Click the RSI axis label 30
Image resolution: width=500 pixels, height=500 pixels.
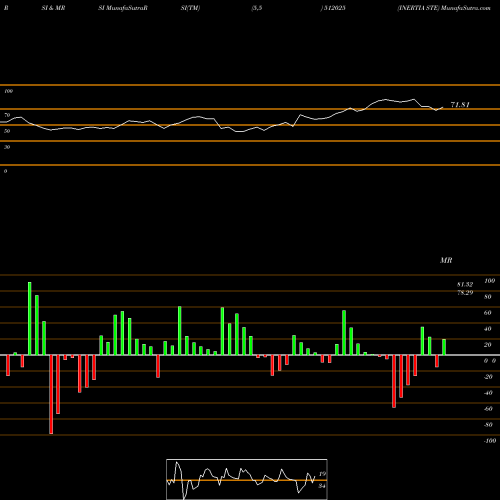[7, 147]
